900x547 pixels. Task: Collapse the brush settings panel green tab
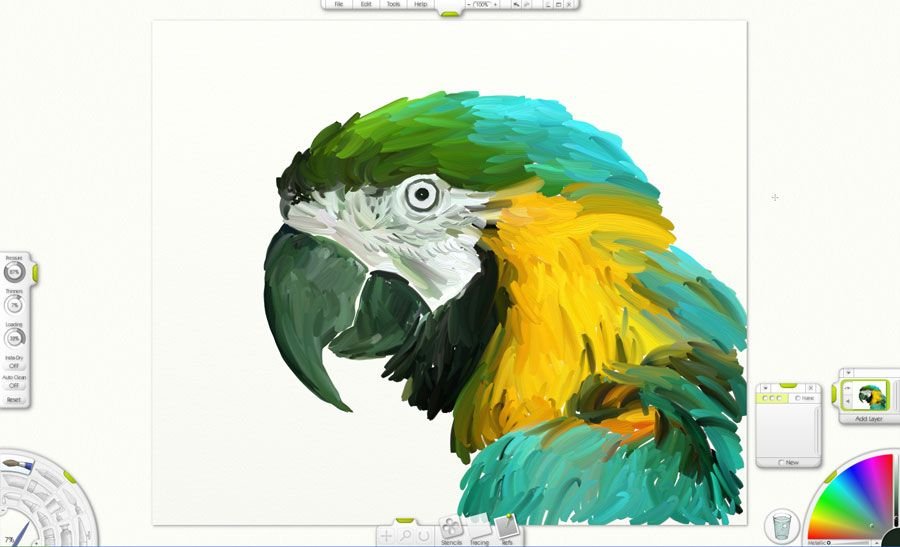click(35, 273)
